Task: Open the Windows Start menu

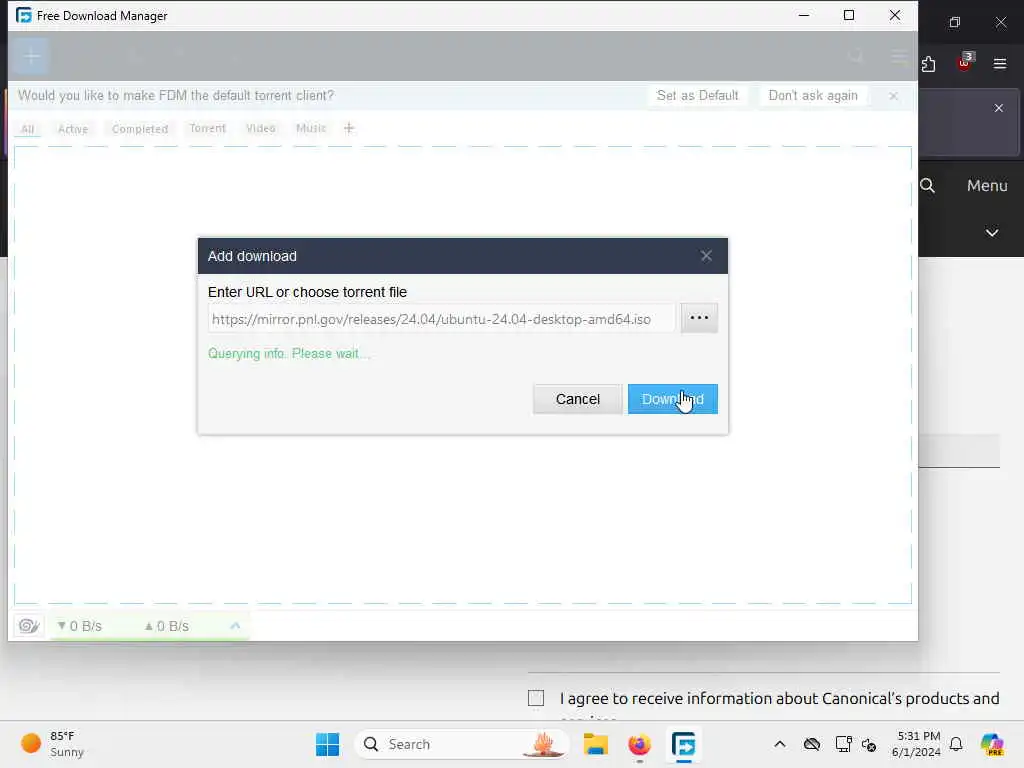Action: 327,744
